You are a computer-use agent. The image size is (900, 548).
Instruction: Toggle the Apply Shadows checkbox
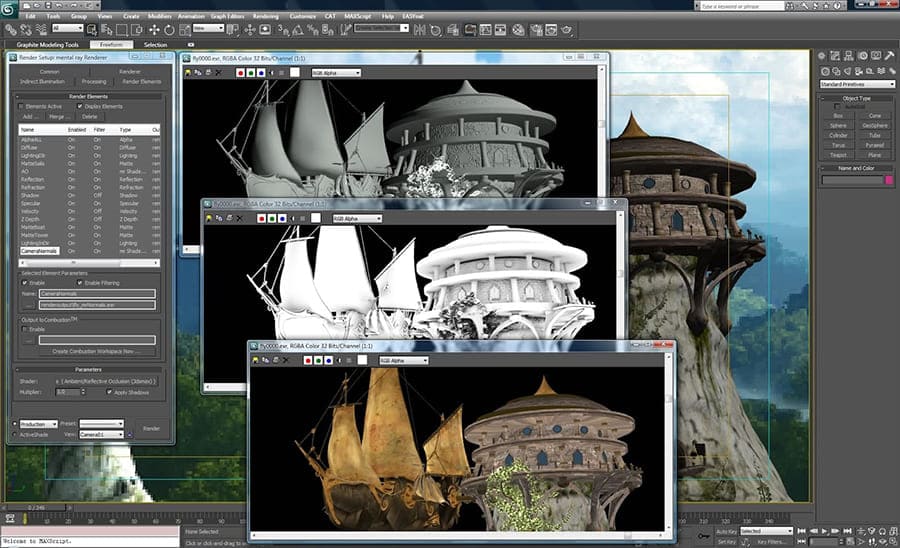click(110, 392)
